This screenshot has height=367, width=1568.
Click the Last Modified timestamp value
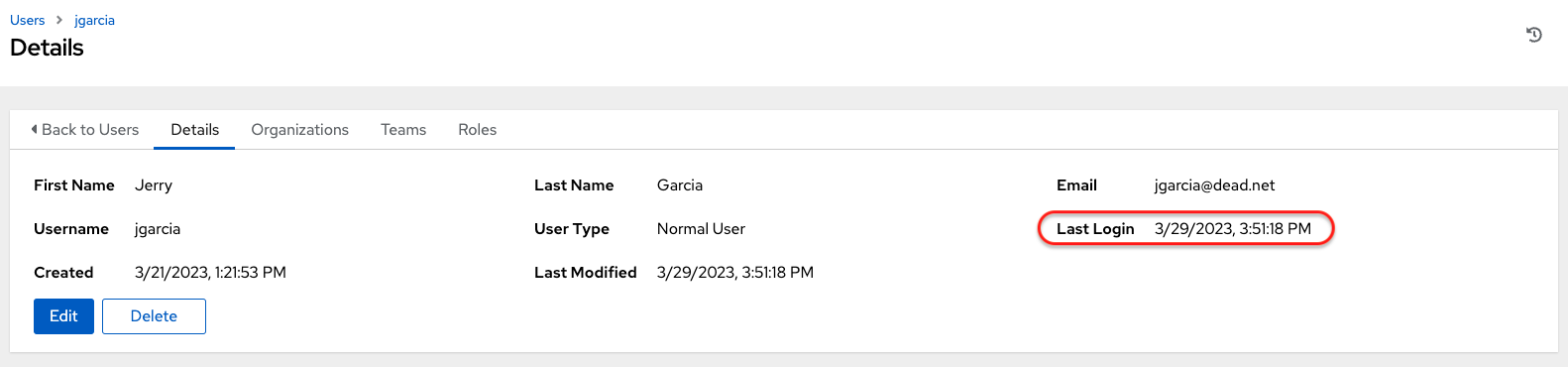coord(735,273)
